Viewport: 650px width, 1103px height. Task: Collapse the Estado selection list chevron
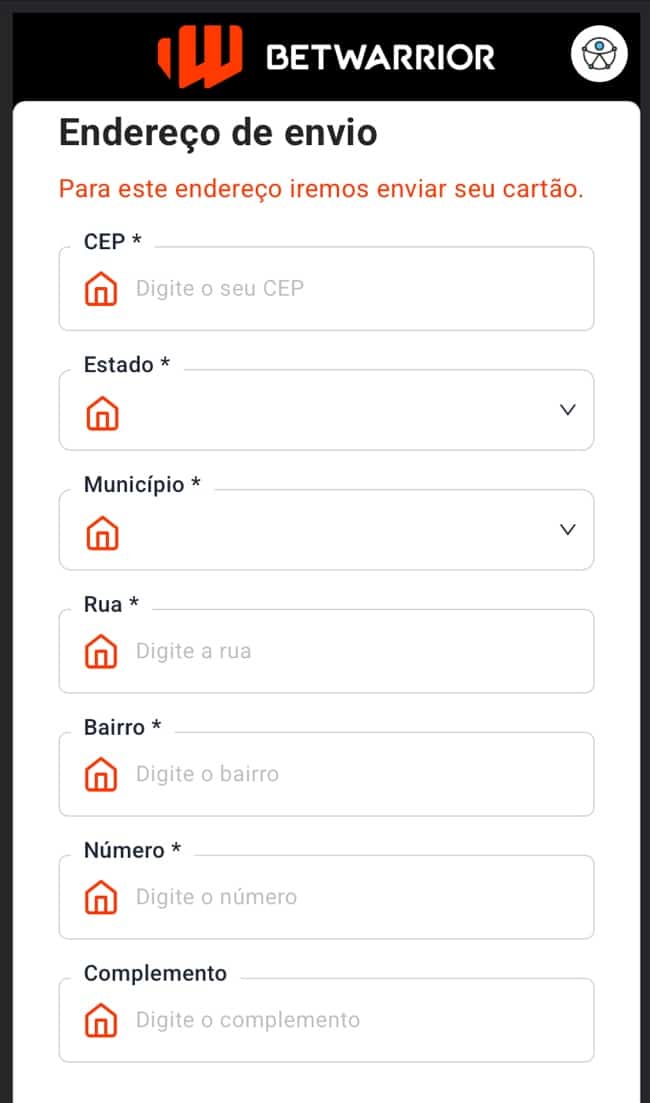point(568,410)
